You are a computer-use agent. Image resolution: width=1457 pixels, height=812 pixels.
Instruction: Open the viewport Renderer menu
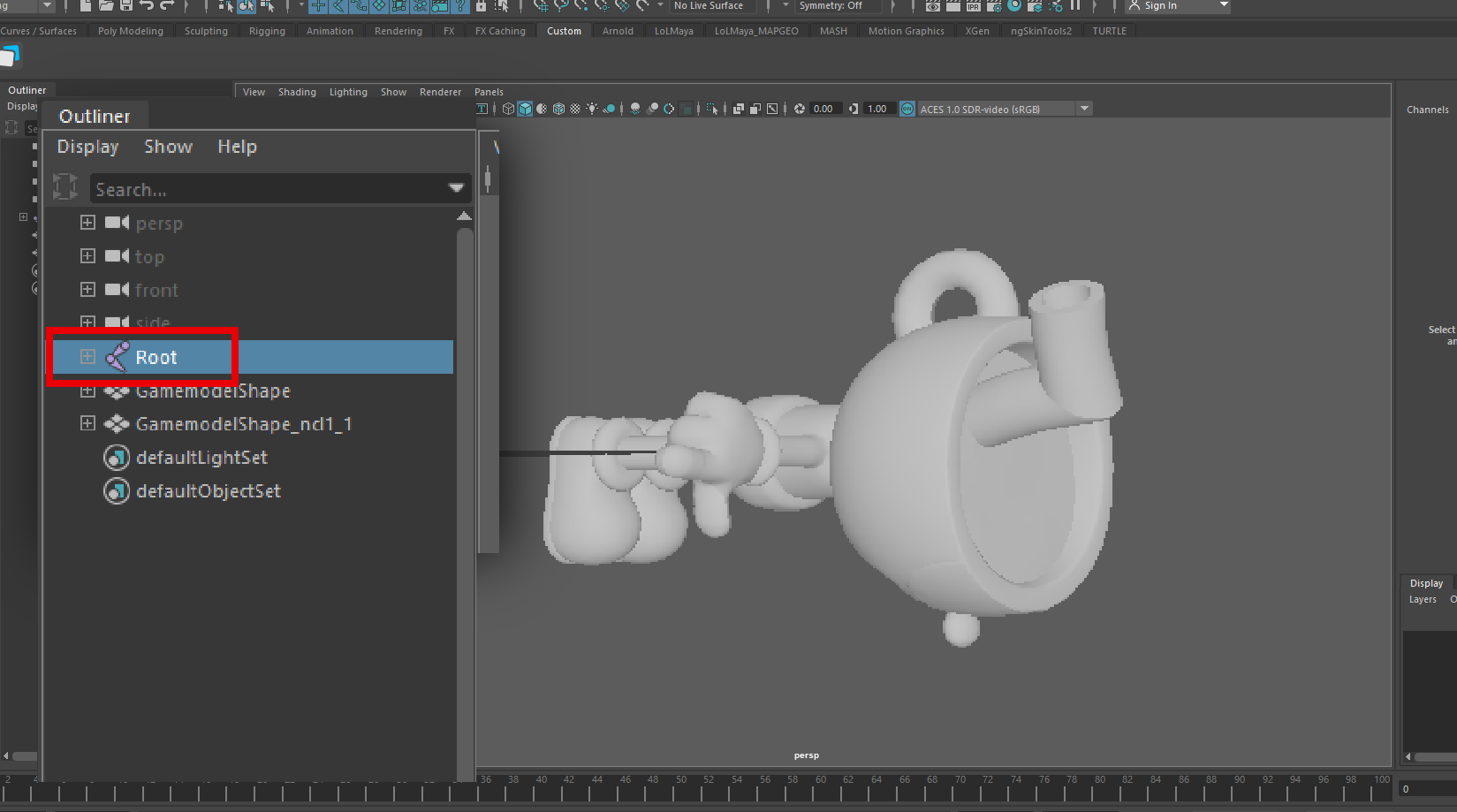pyautogui.click(x=440, y=92)
